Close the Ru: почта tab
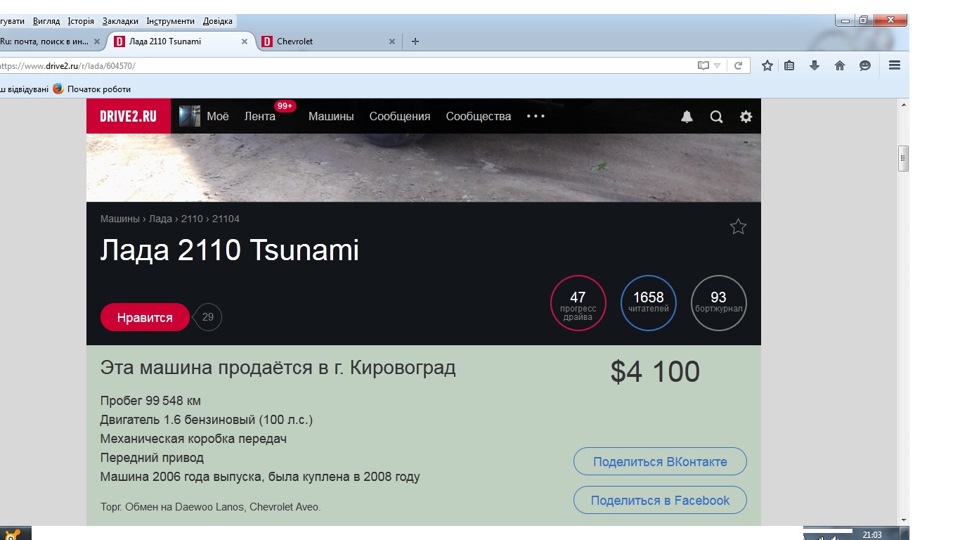Screen dimensions: 960x540 [96, 42]
